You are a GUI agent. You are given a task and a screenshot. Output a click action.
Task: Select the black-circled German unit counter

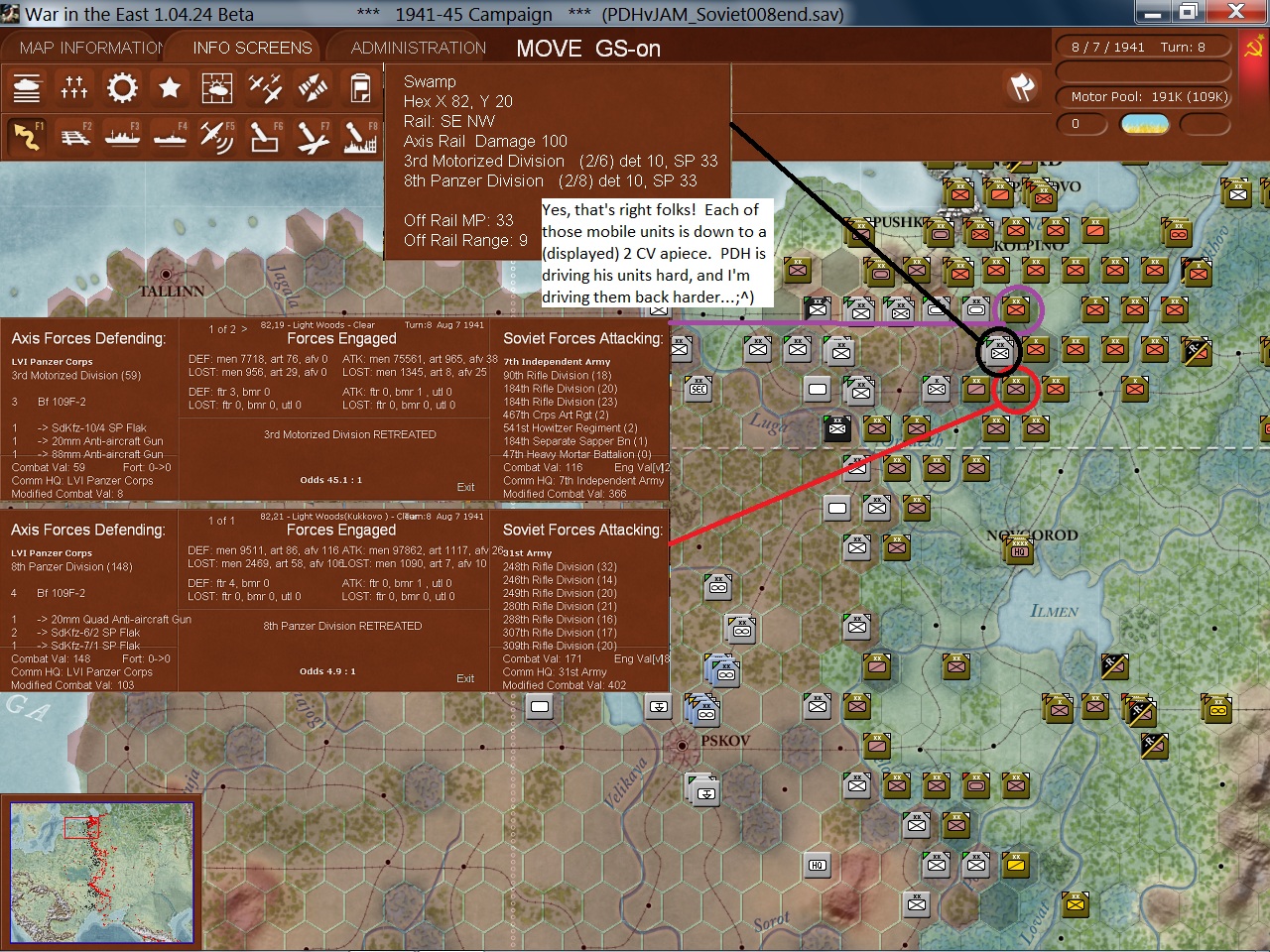click(999, 349)
